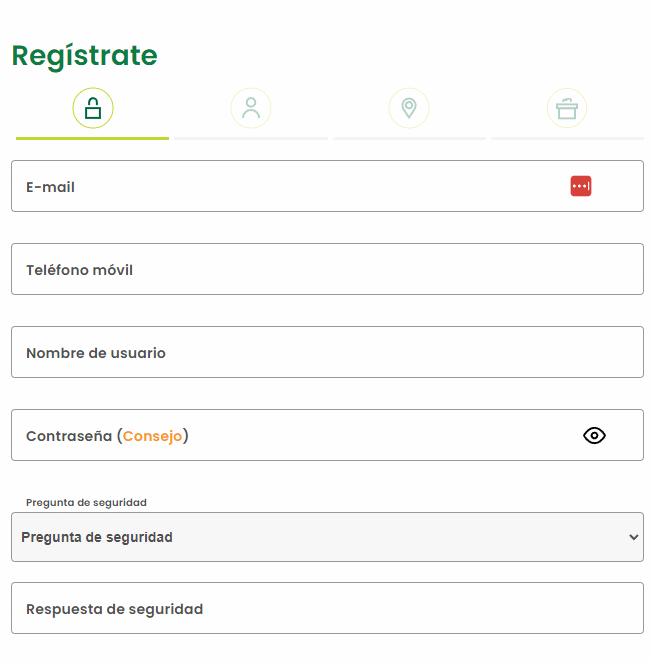This screenshot has width=652, height=662.
Task: Focus the E-mail input field
Action: click(x=290, y=186)
